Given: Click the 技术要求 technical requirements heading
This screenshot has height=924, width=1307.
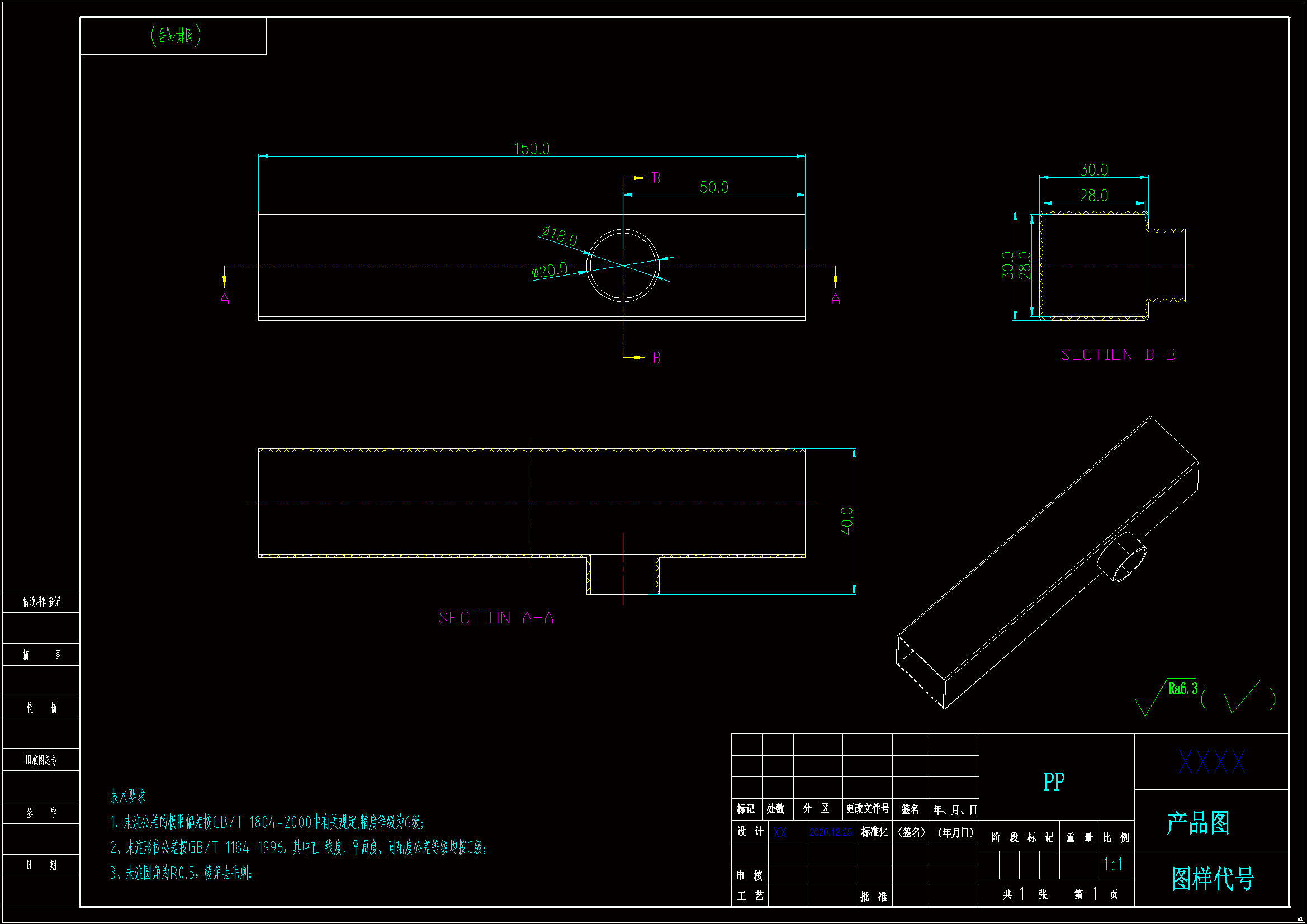Looking at the screenshot, I should coord(128,796).
